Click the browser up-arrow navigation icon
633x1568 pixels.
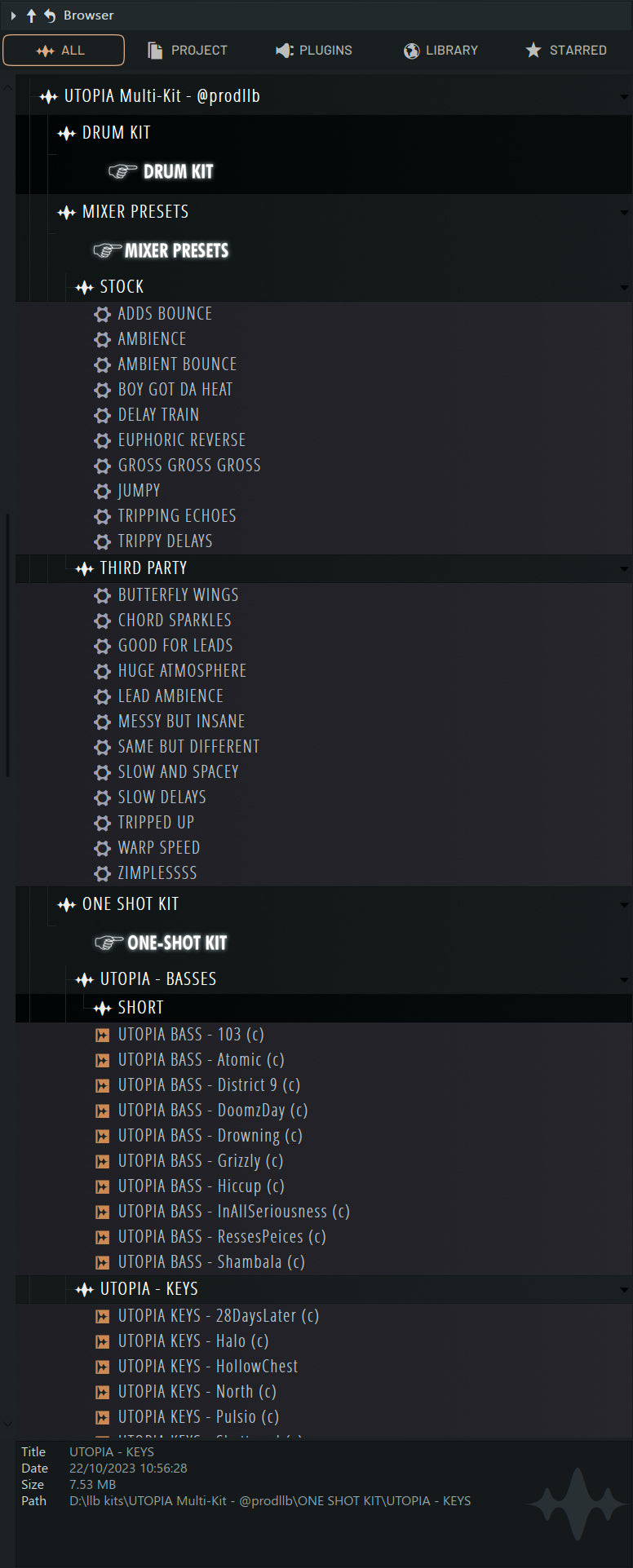click(x=31, y=15)
